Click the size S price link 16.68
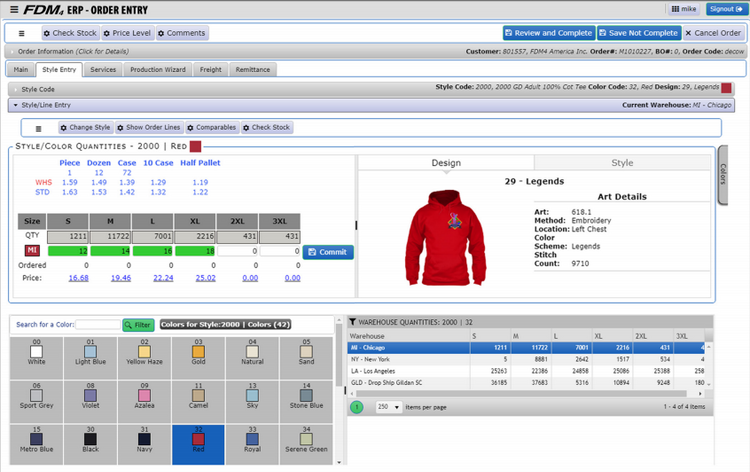 pos(78,278)
